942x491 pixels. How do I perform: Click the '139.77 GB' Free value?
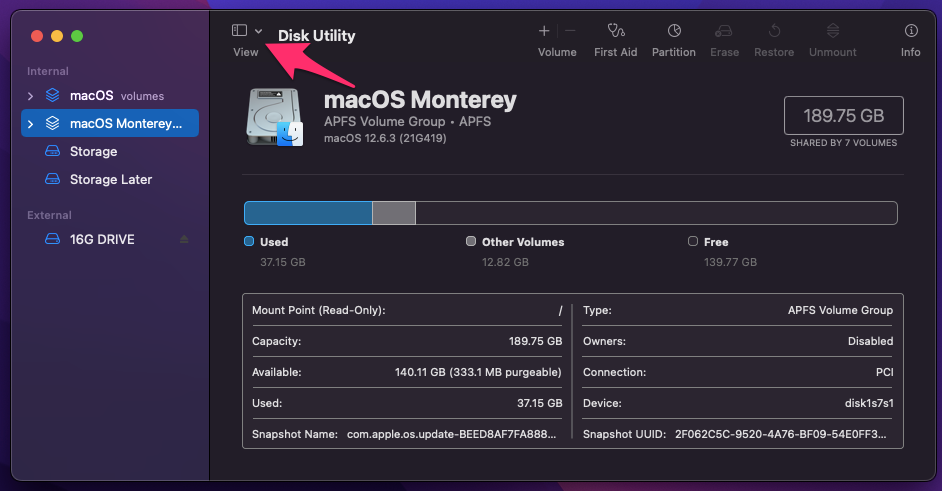coord(731,262)
